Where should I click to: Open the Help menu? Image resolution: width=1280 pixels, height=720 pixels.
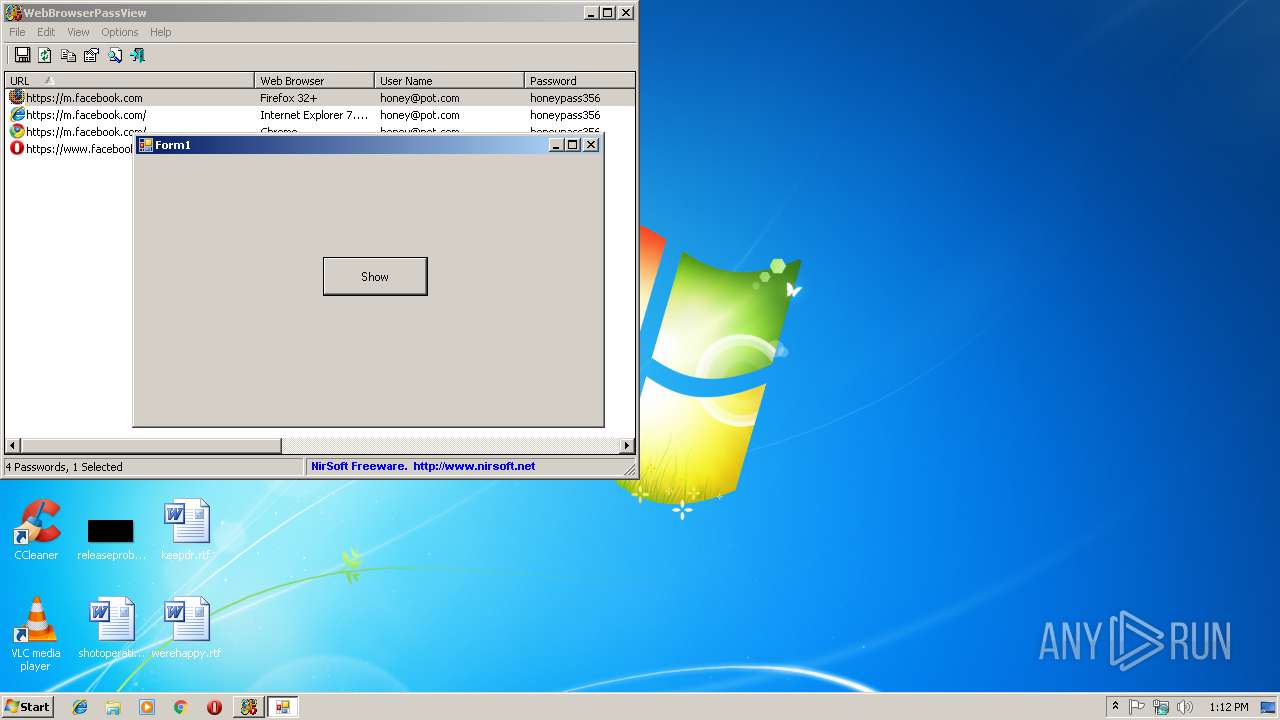[x=161, y=32]
